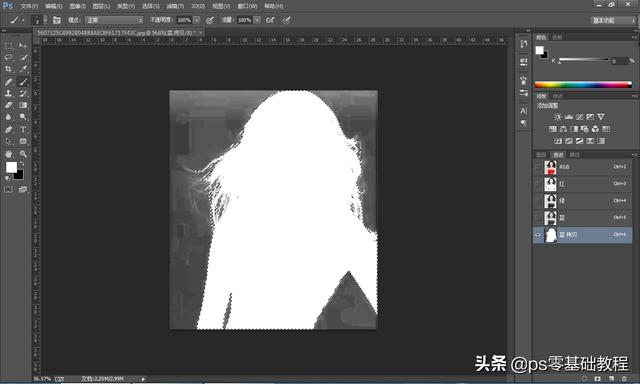Toggle the Brush panel button
This screenshot has height=384, width=640.
click(x=57, y=20)
